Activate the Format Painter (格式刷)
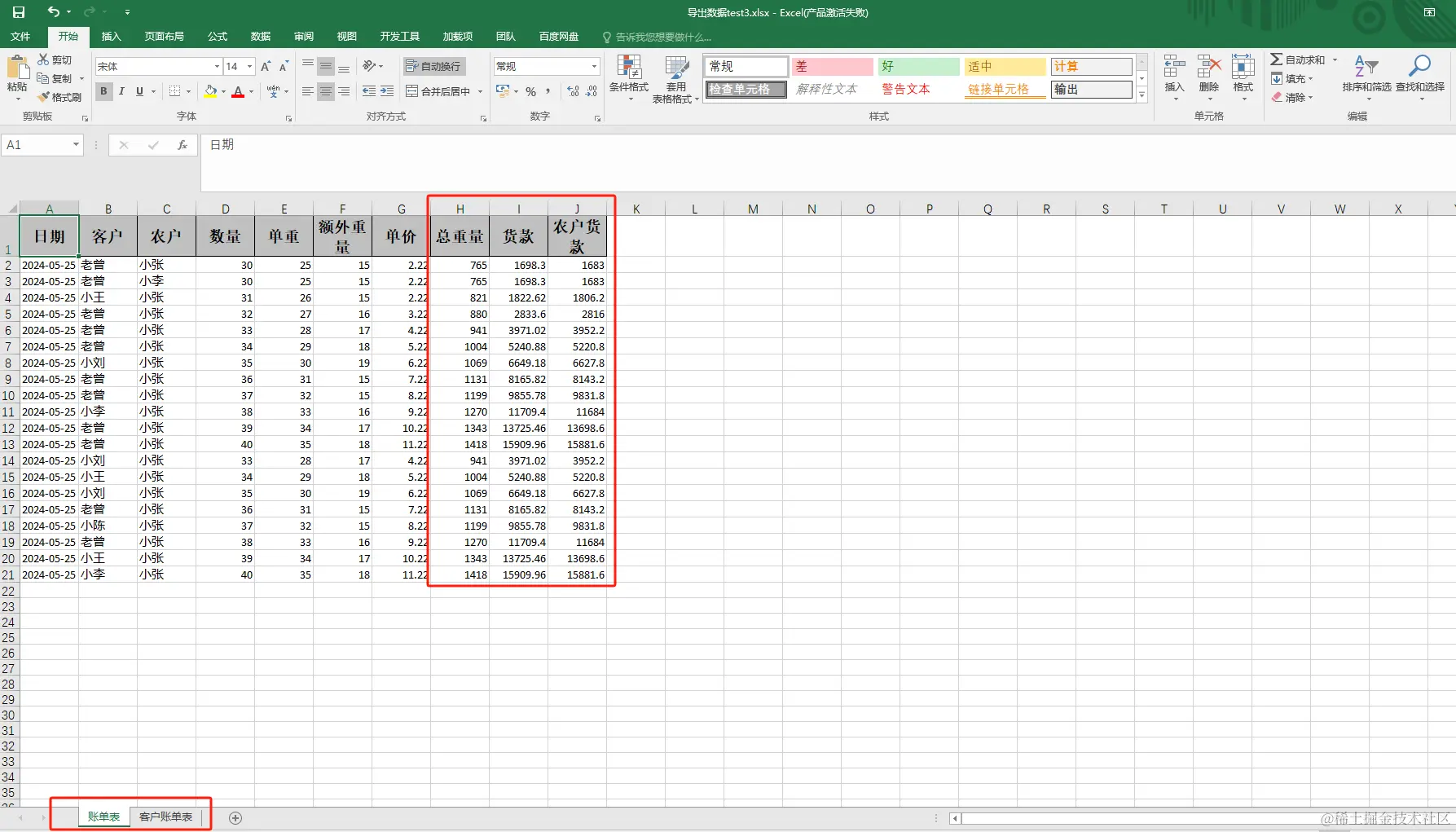This screenshot has width=1456, height=832. click(60, 97)
